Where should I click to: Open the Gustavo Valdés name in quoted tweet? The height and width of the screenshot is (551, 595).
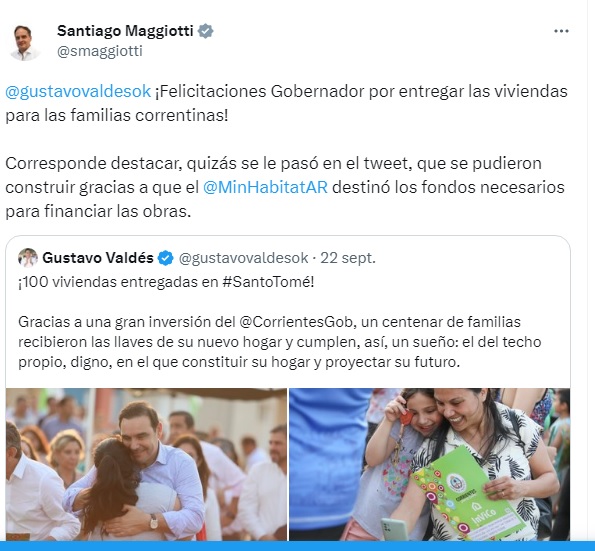[98, 258]
